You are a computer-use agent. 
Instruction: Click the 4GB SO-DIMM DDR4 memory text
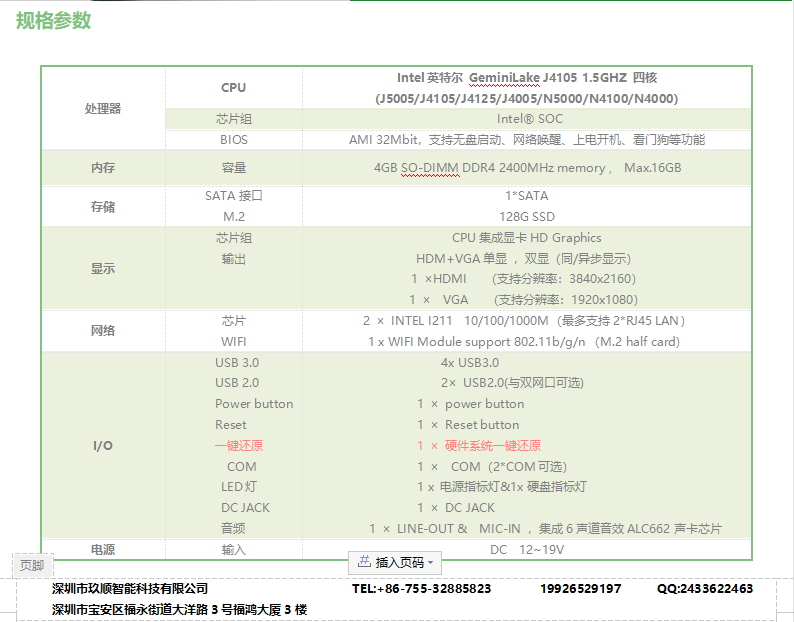click(527, 168)
